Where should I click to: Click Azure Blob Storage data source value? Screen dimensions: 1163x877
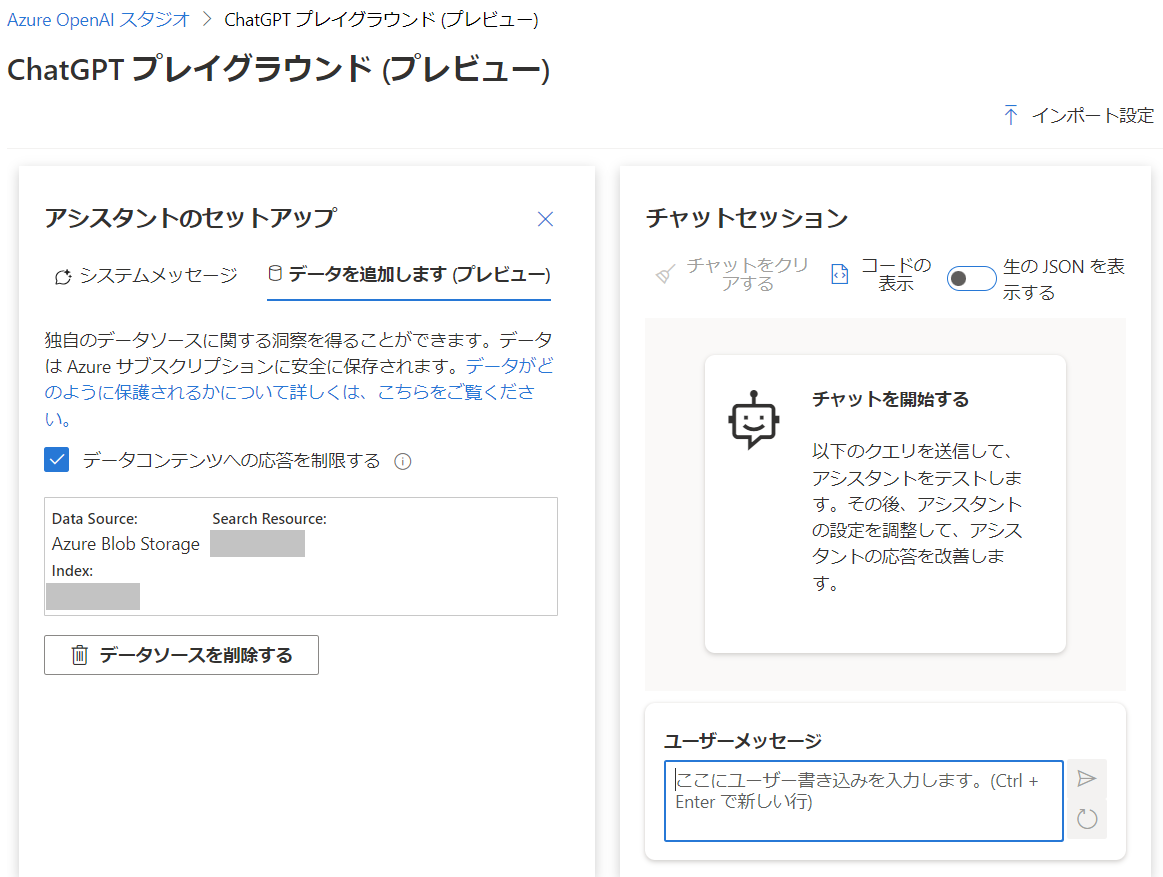click(126, 544)
